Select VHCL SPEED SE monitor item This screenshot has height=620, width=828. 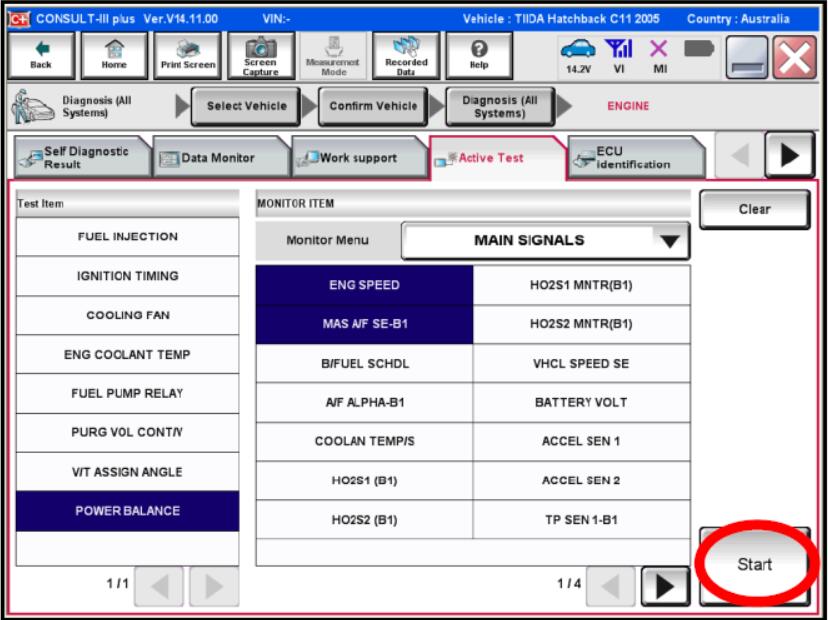[581, 364]
